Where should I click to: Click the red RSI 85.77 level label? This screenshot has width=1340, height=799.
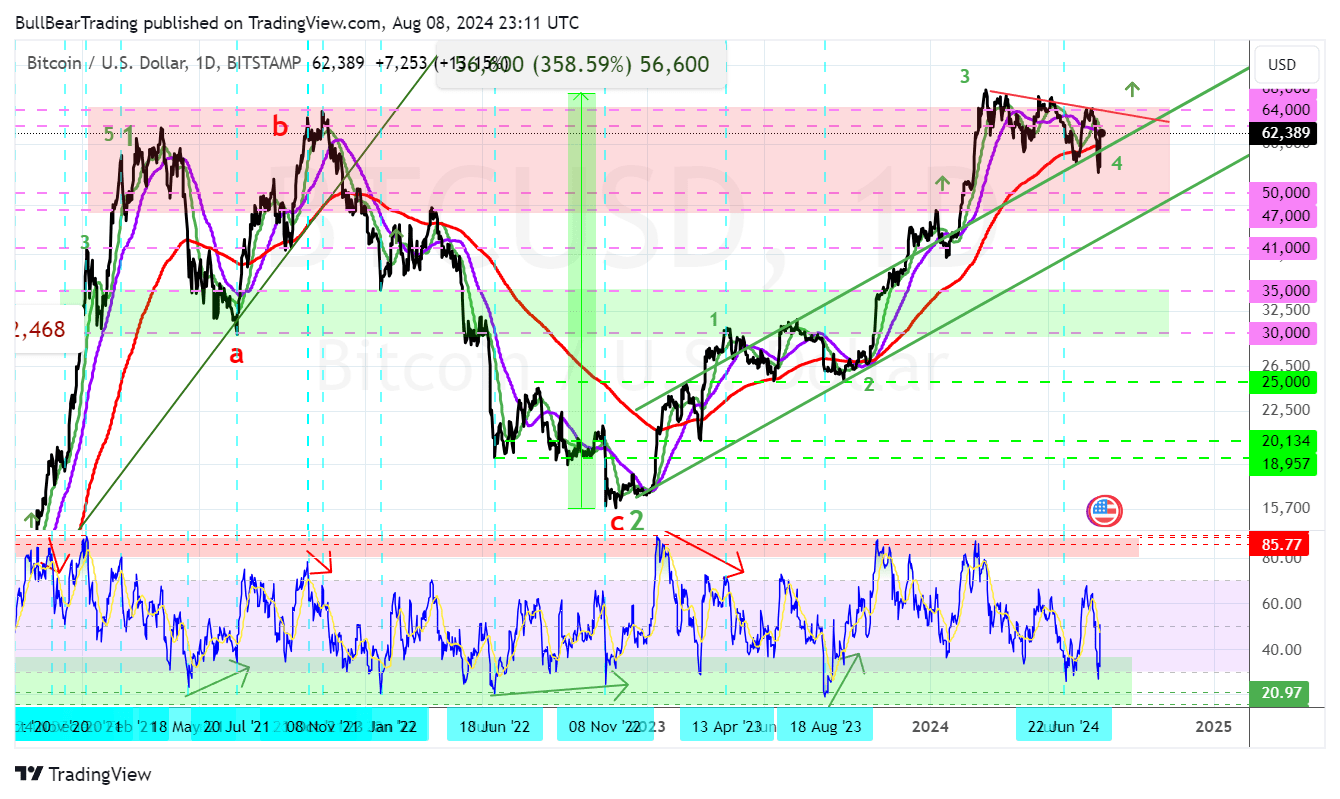(1280, 544)
